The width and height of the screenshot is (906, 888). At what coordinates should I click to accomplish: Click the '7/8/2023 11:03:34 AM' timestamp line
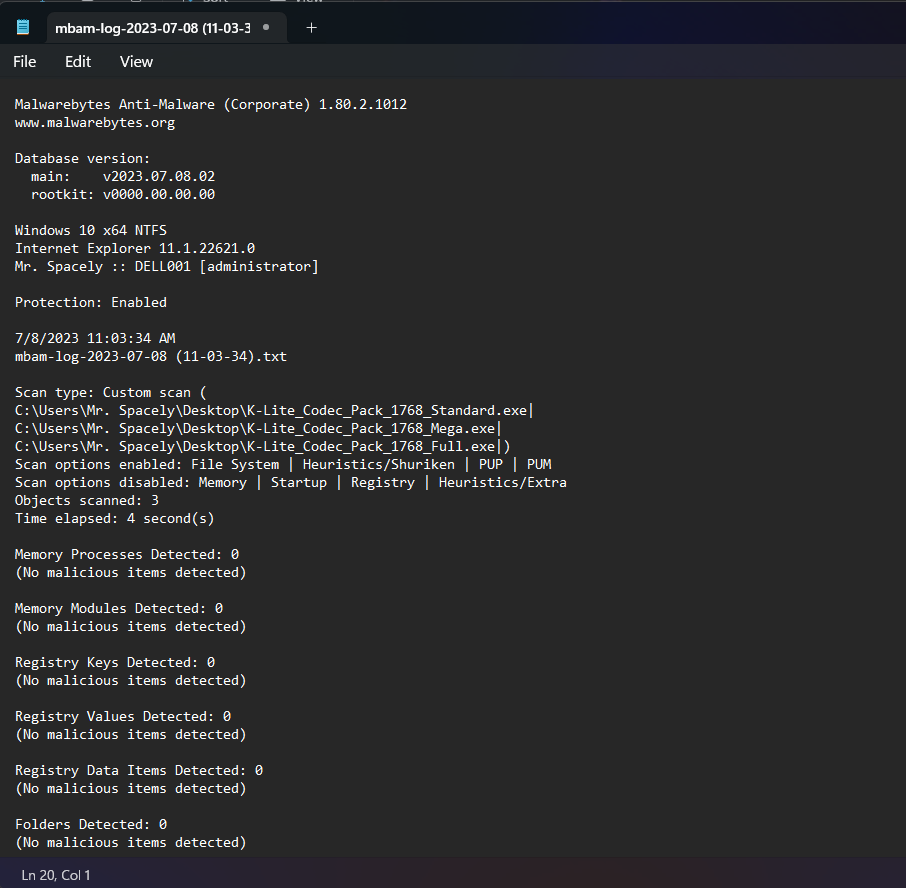click(x=95, y=338)
